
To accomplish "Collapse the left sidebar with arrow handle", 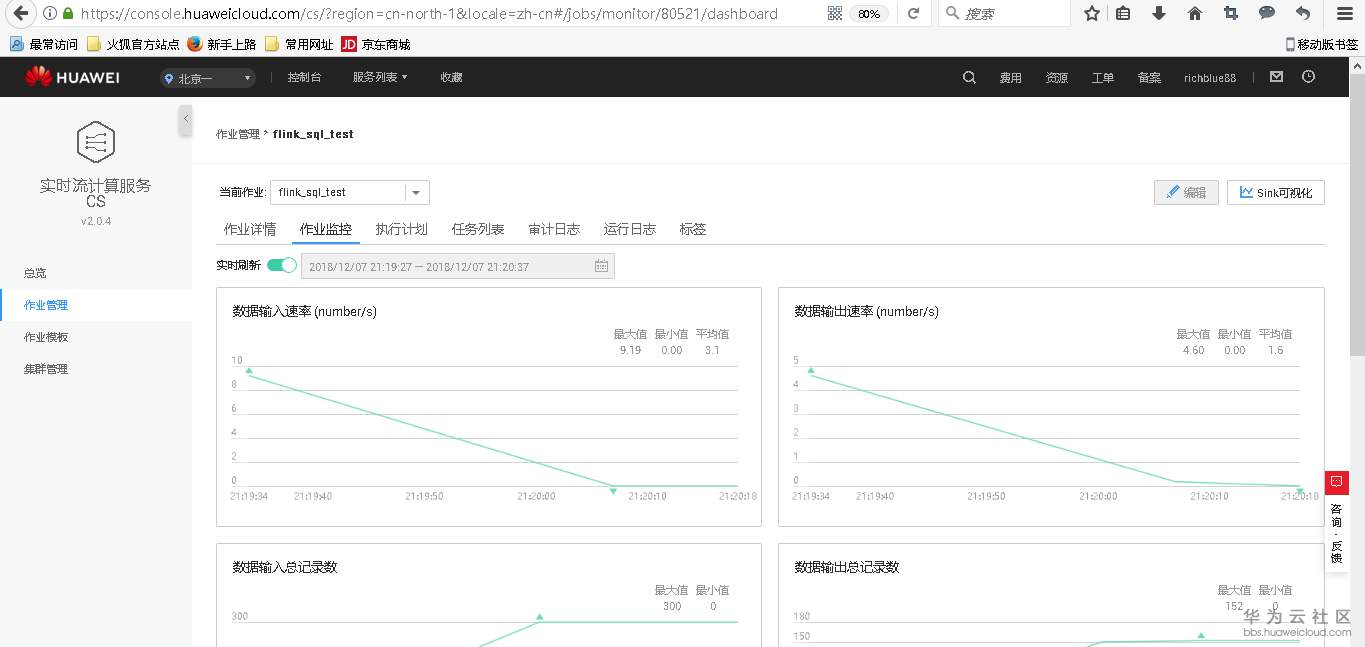I will (x=185, y=120).
